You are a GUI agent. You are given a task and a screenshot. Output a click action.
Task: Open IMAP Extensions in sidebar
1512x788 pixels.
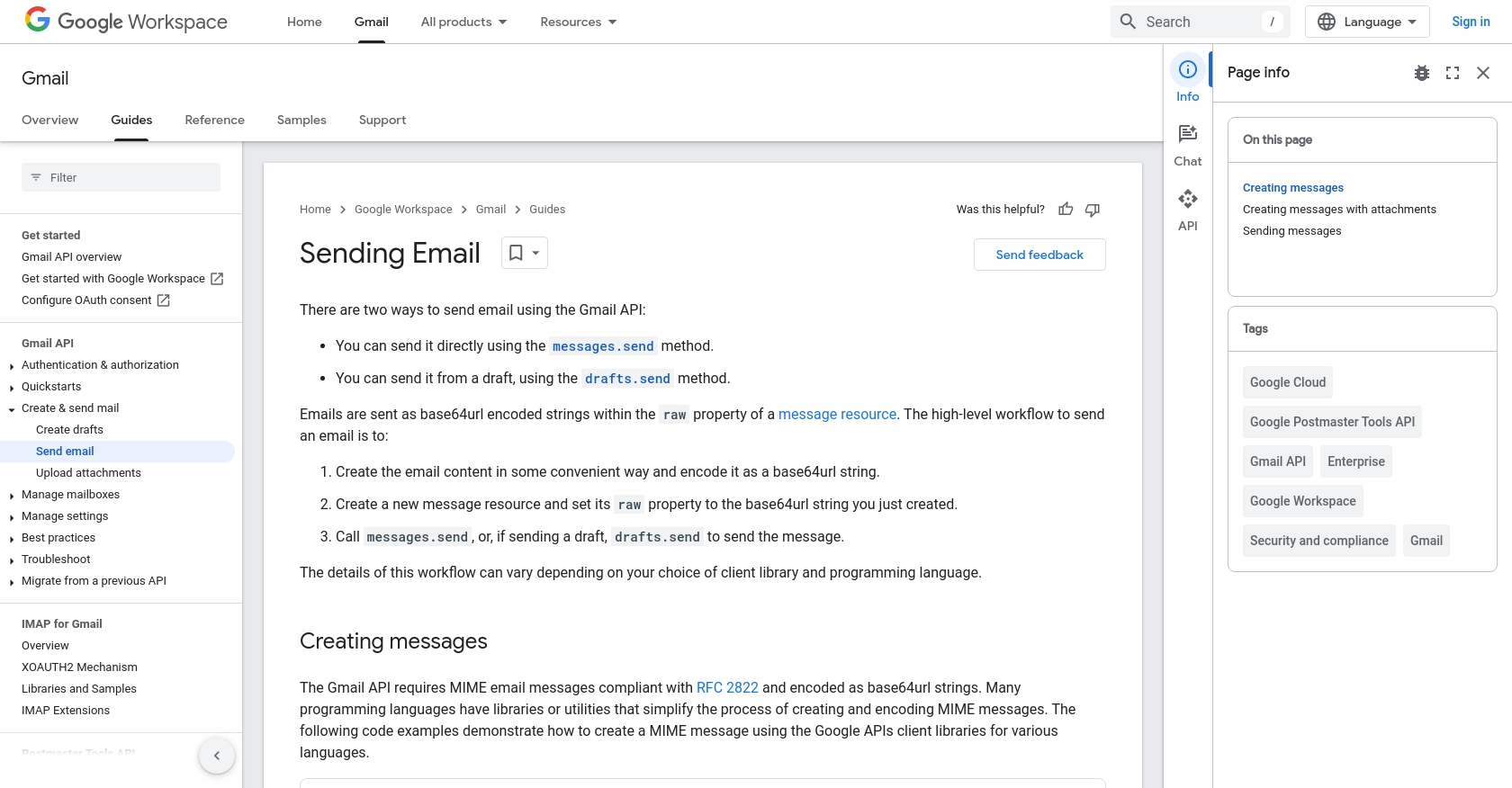click(x=66, y=711)
